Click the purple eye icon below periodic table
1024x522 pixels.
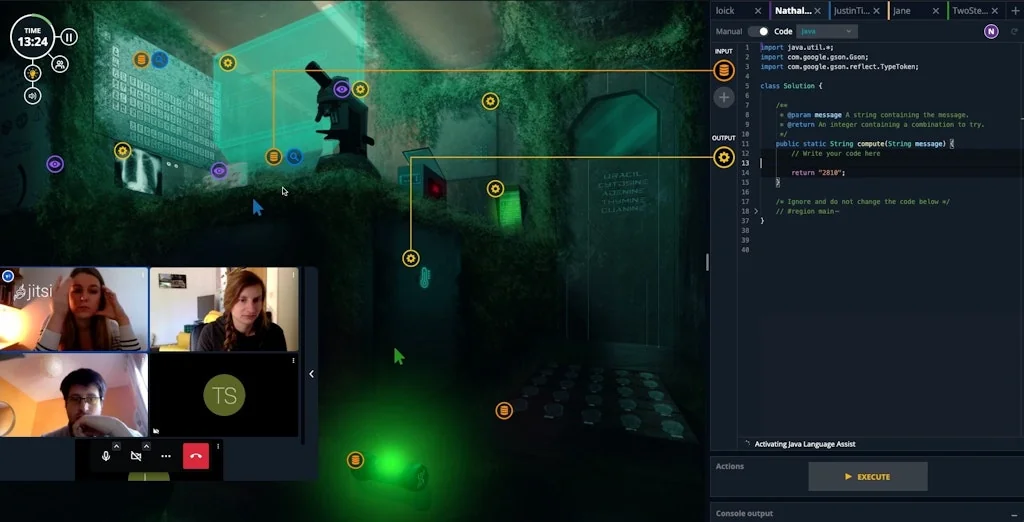point(219,171)
